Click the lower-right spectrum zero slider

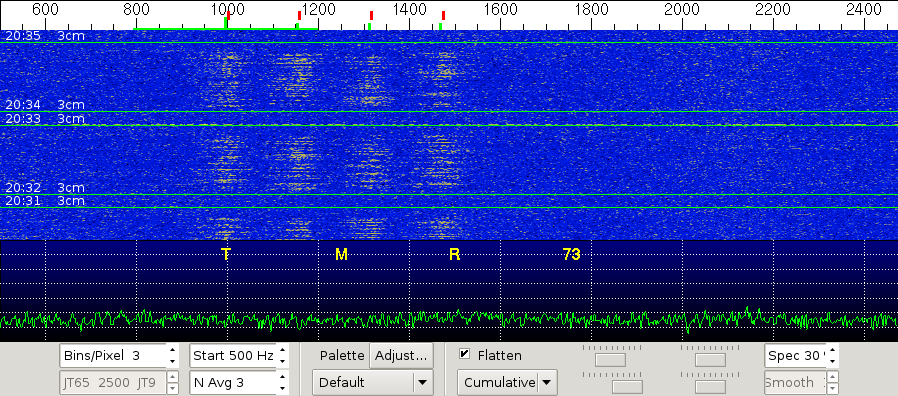click(710, 387)
